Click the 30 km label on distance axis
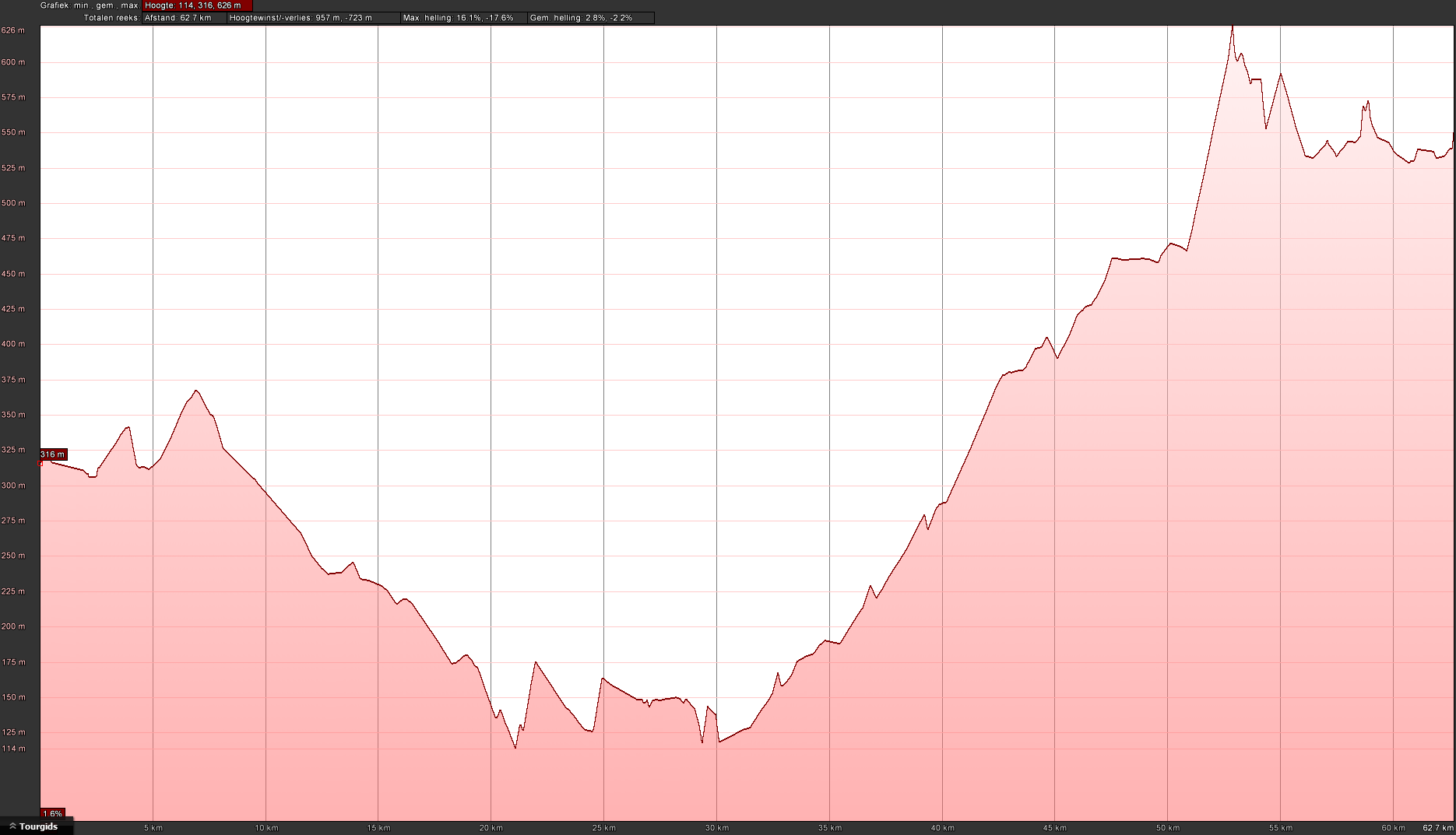 (x=716, y=828)
